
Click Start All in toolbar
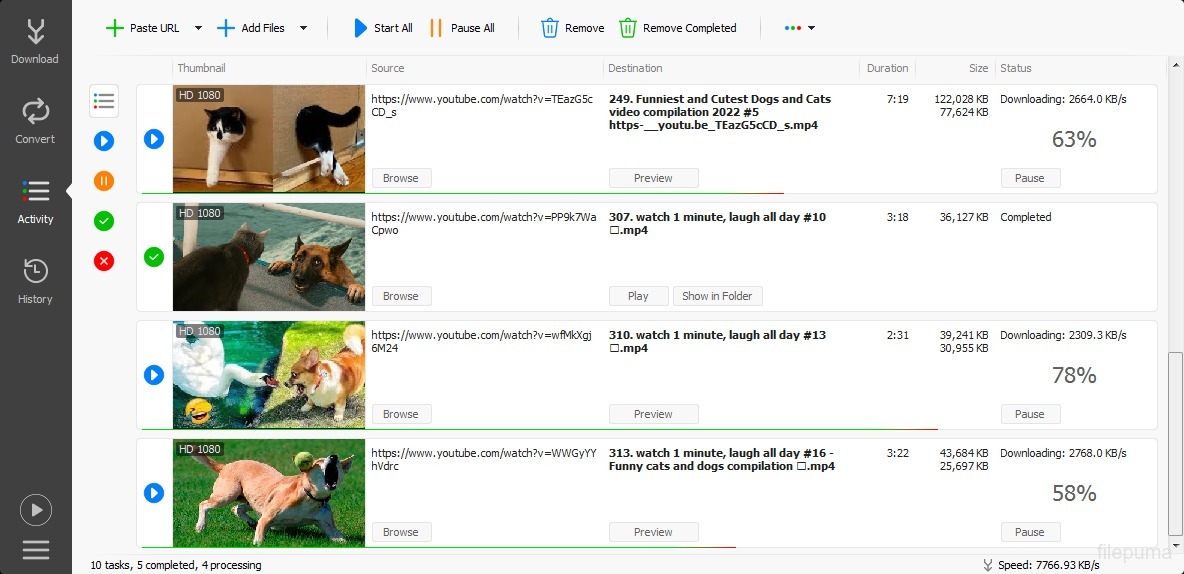[382, 28]
